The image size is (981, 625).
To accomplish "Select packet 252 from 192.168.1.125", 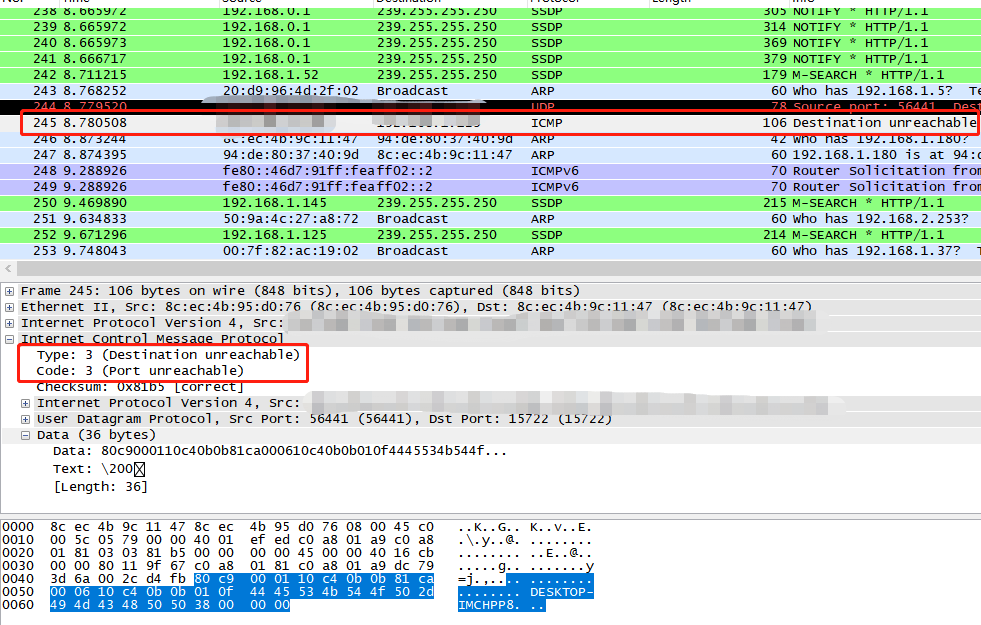I will pyautogui.click(x=490, y=235).
